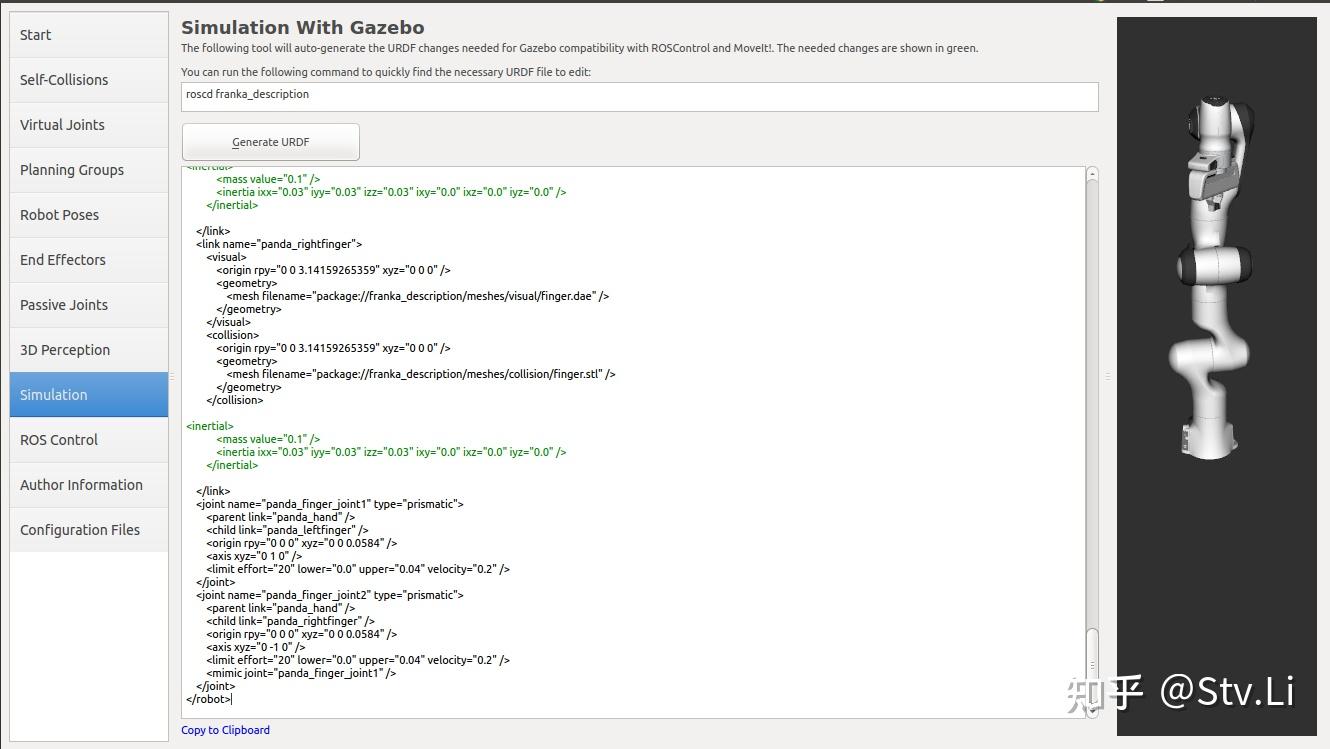Image resolution: width=1330 pixels, height=749 pixels.
Task: Click the splitter handle beside the sidebar
Action: 172,376
